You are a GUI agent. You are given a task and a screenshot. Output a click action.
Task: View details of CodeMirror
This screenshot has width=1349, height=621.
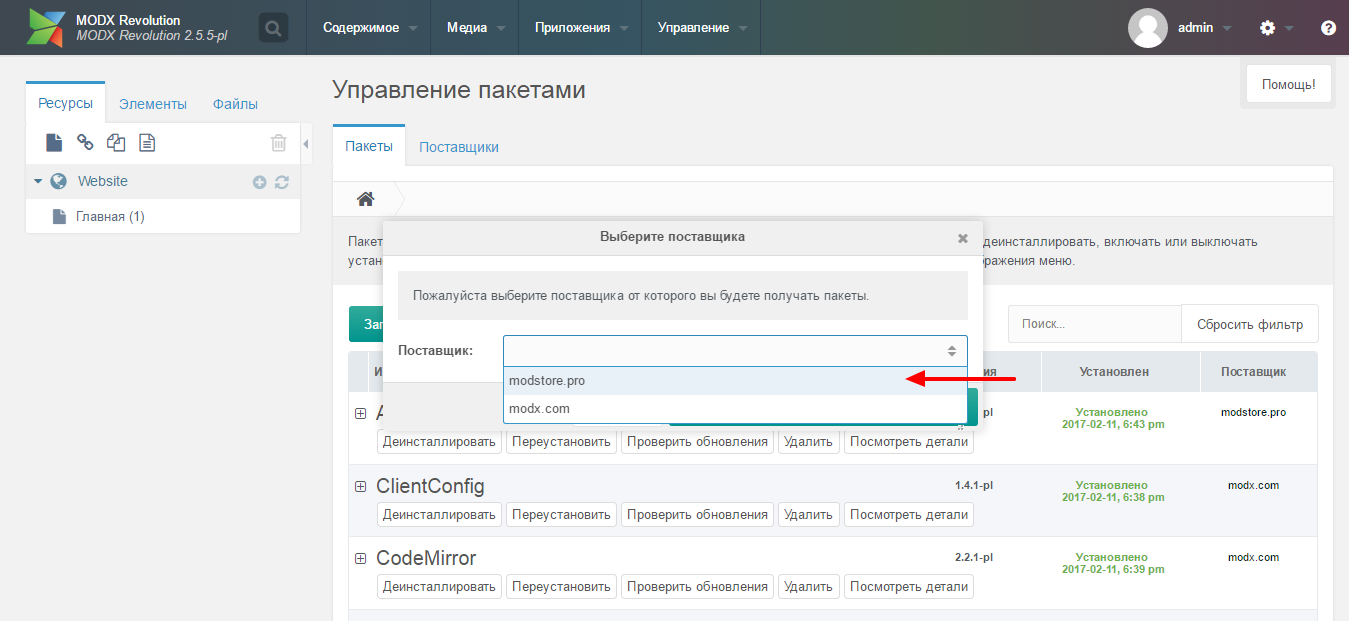click(909, 586)
